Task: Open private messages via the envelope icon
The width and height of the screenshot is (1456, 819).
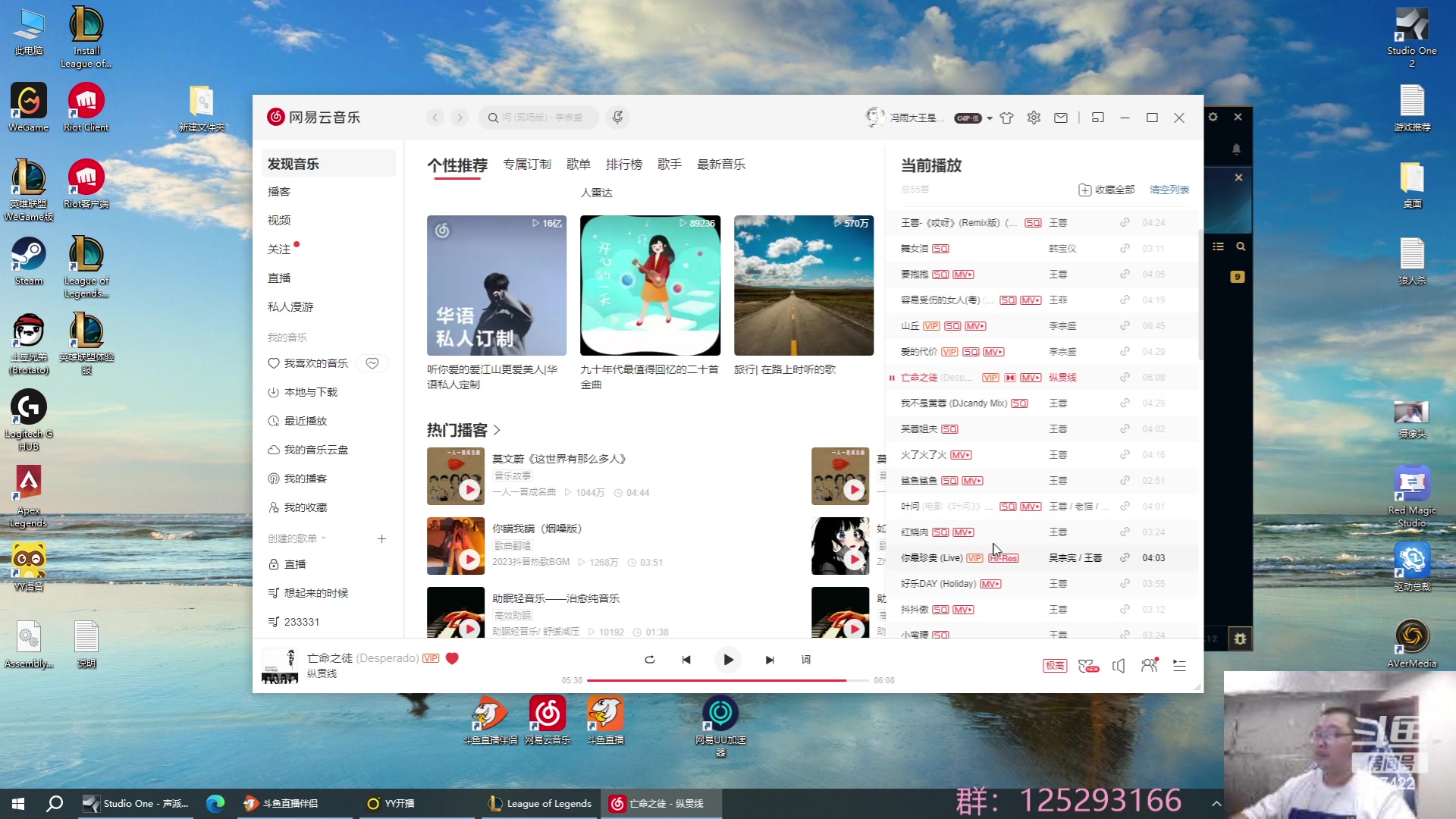Action: point(1060,118)
